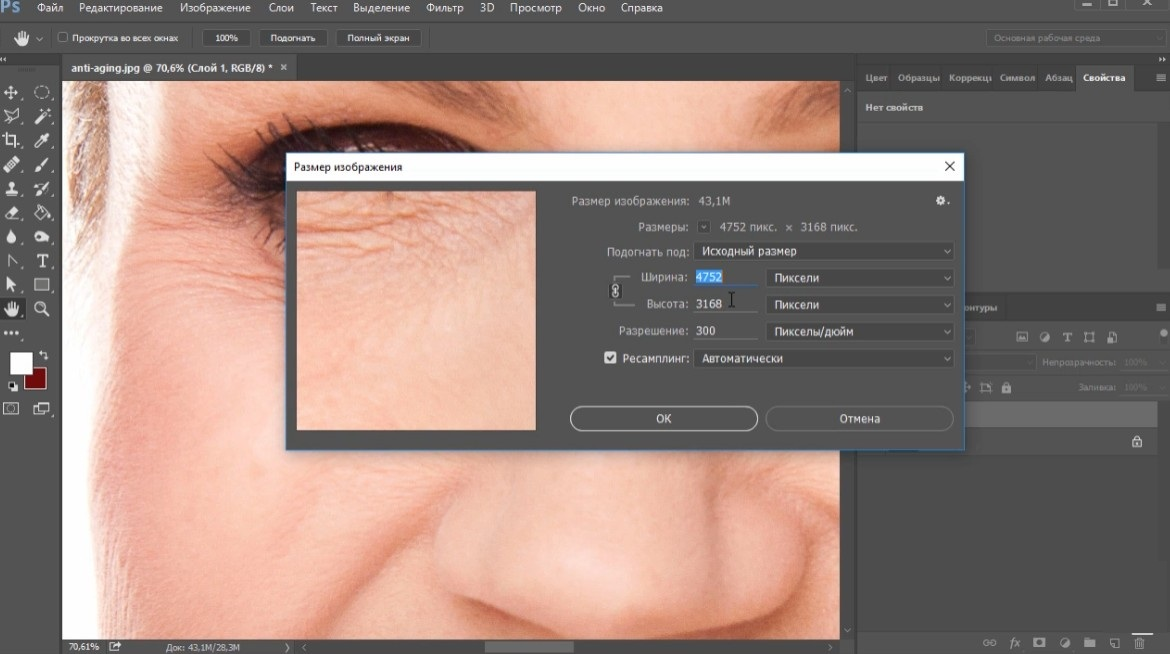Screen dimensions: 1170x654
Task: Add a layer mask icon
Action: pos(1039,642)
